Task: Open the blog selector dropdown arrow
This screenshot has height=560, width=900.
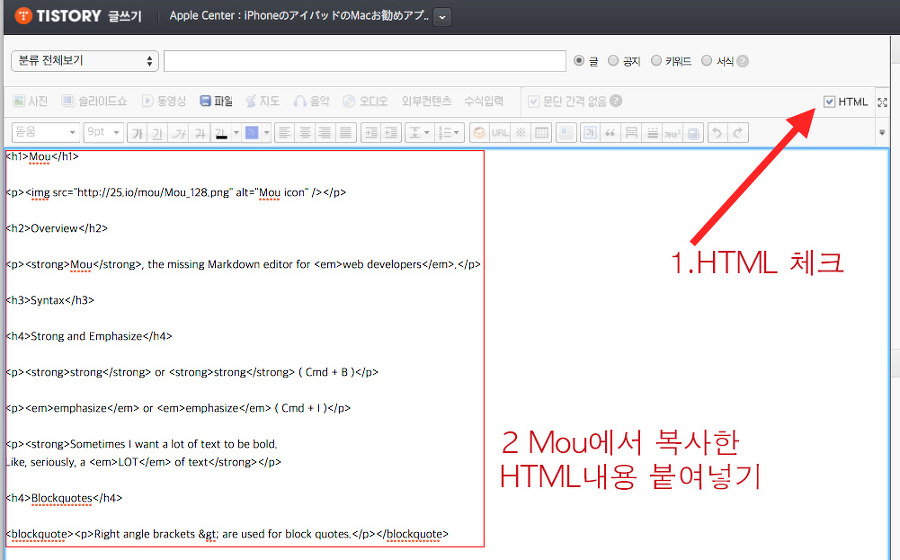Action: [442, 17]
